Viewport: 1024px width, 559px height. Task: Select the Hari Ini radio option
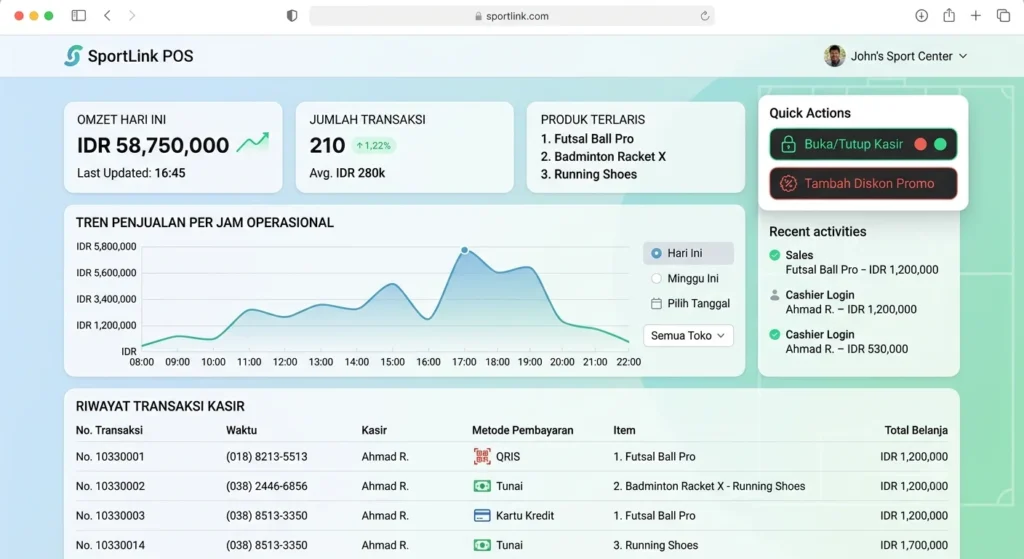688,253
